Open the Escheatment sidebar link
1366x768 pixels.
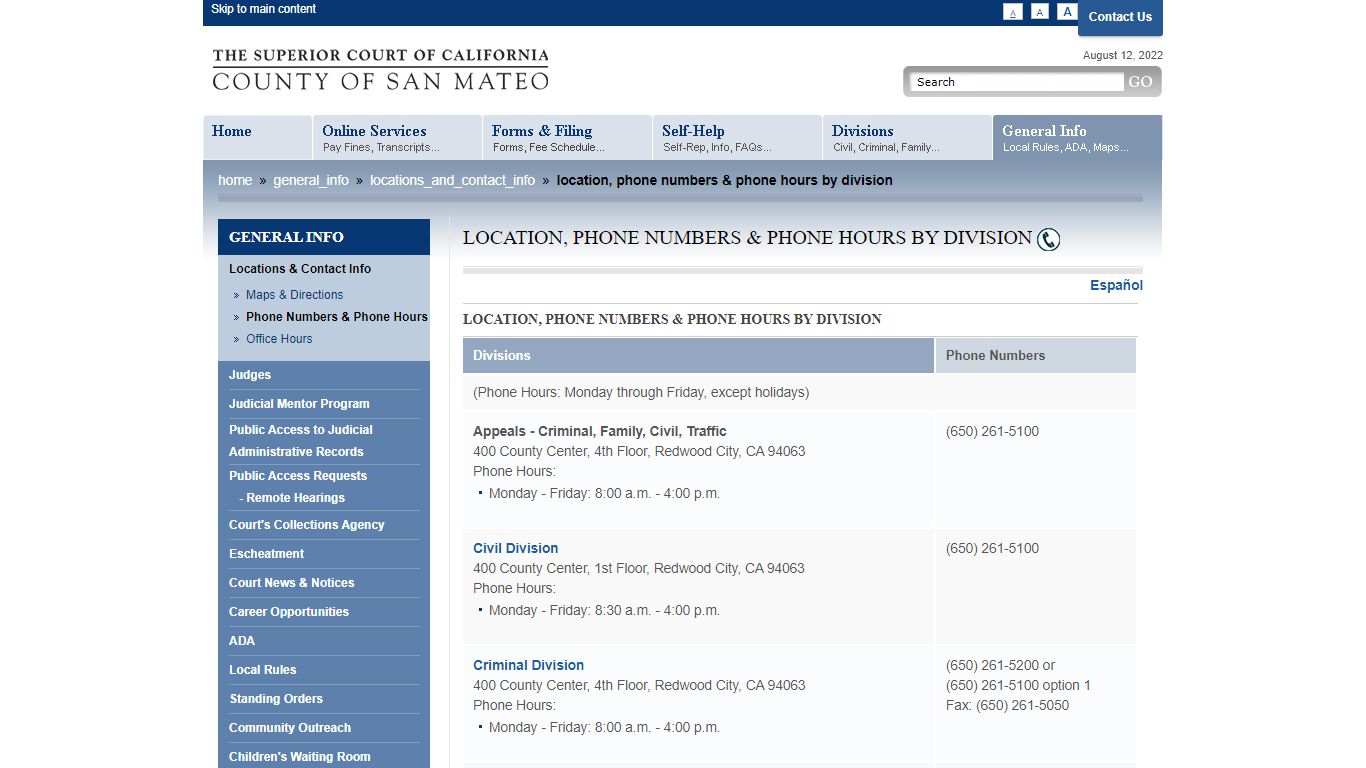click(266, 554)
